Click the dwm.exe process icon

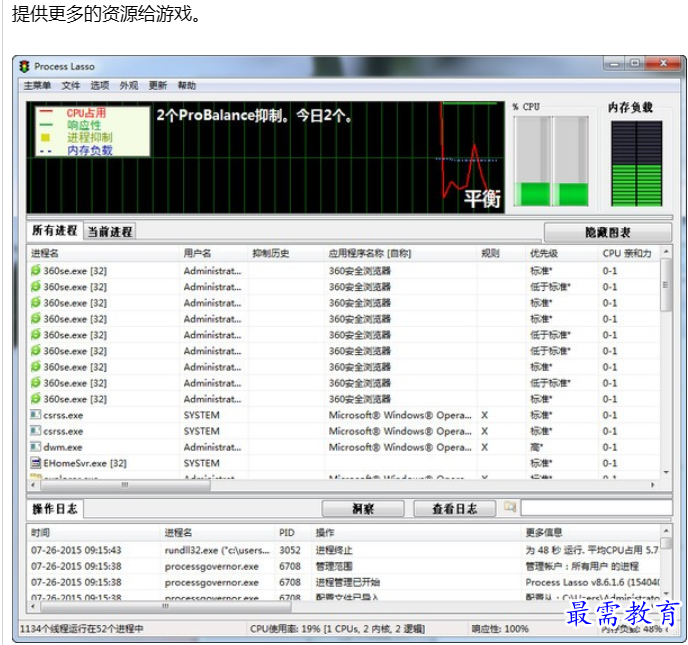click(x=36, y=447)
